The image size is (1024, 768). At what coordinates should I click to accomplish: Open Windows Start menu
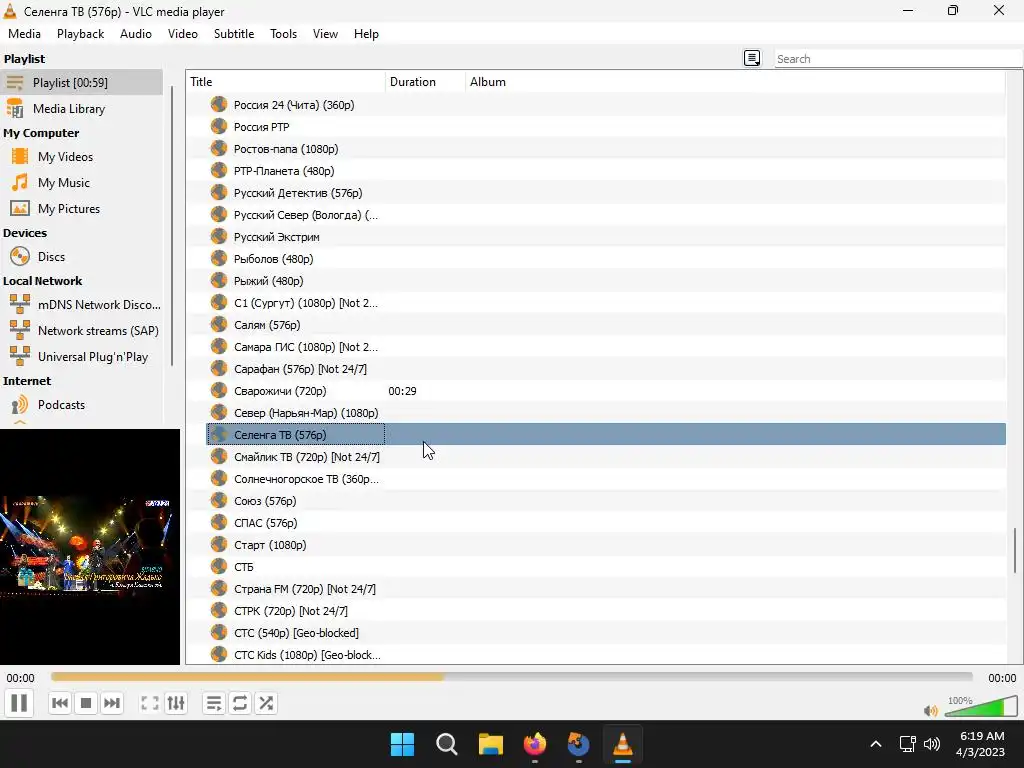(402, 744)
